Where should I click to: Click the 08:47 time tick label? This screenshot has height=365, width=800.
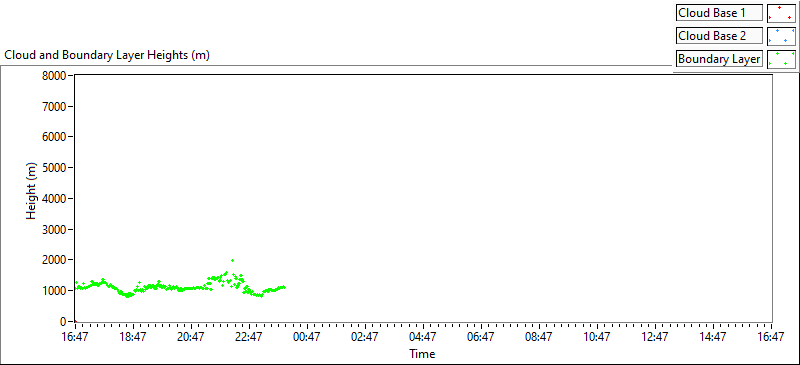(539, 336)
